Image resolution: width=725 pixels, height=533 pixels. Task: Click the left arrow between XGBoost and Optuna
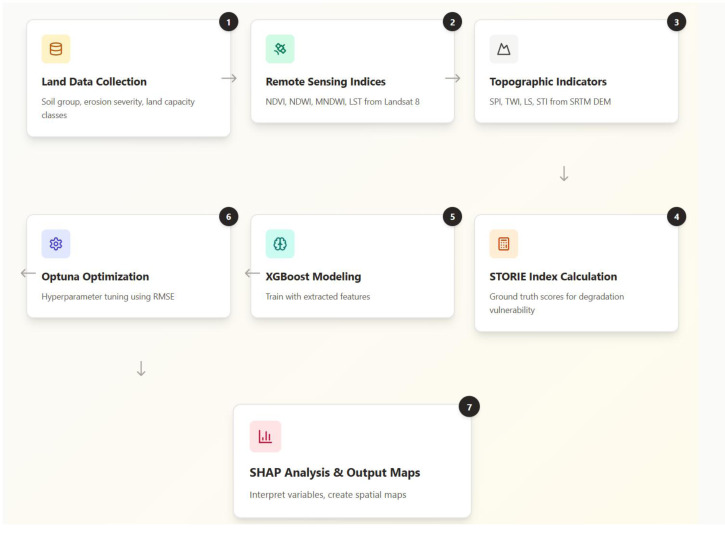pyautogui.click(x=252, y=273)
